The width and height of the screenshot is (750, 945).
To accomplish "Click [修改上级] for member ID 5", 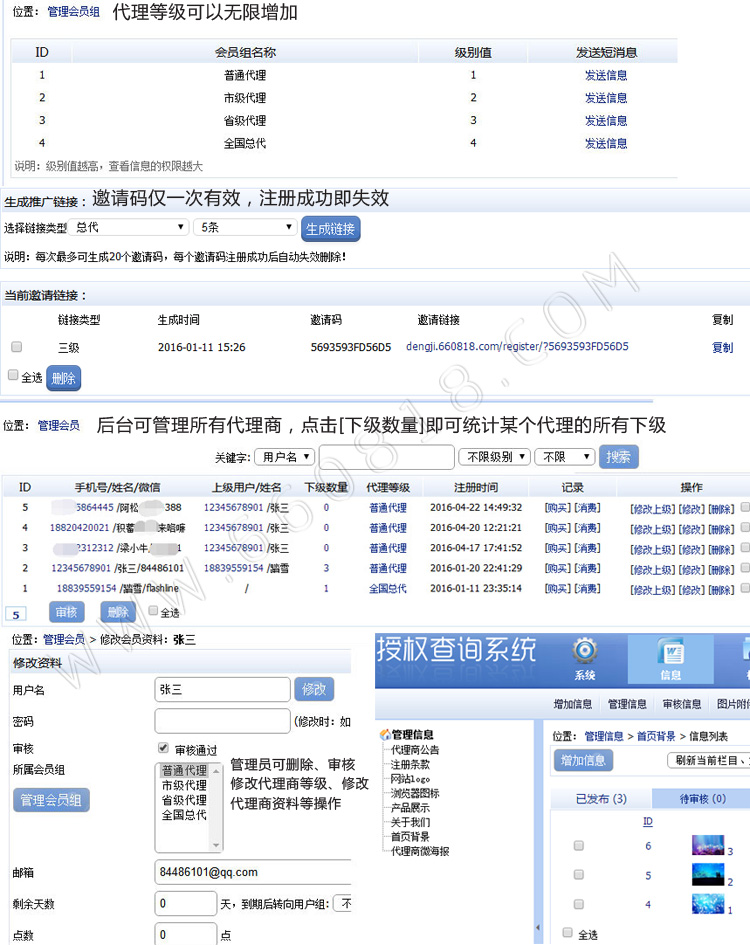I will [x=652, y=509].
